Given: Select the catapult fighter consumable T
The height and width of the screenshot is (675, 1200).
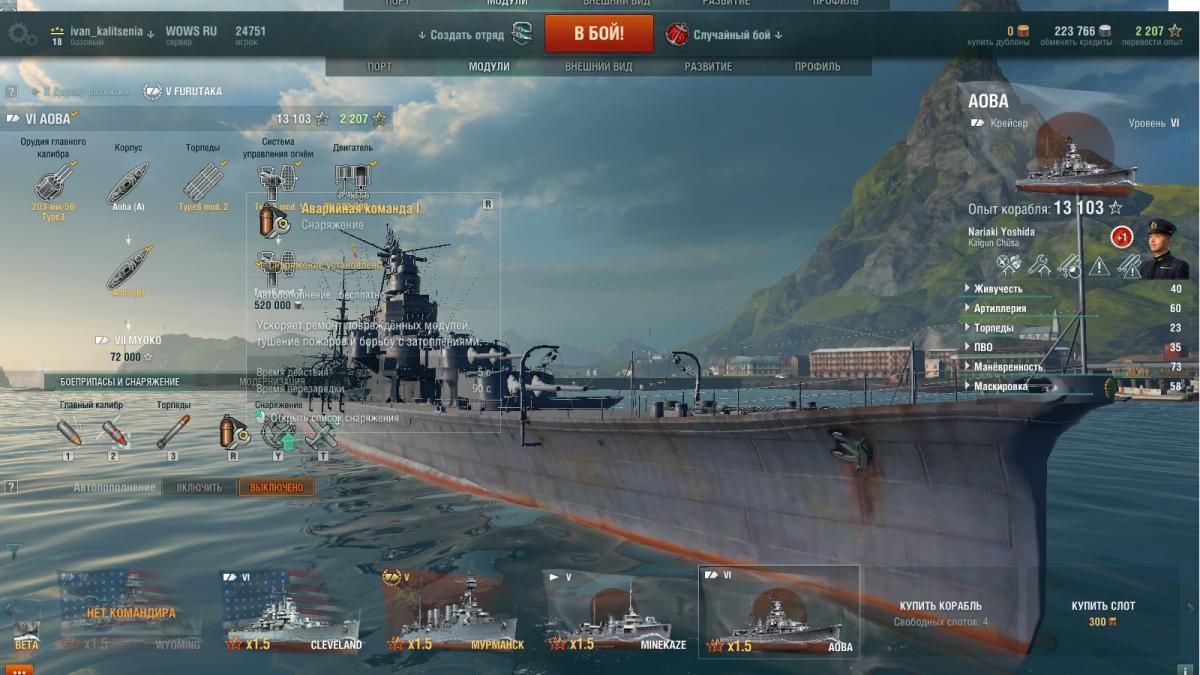Looking at the screenshot, I should coord(322,432).
